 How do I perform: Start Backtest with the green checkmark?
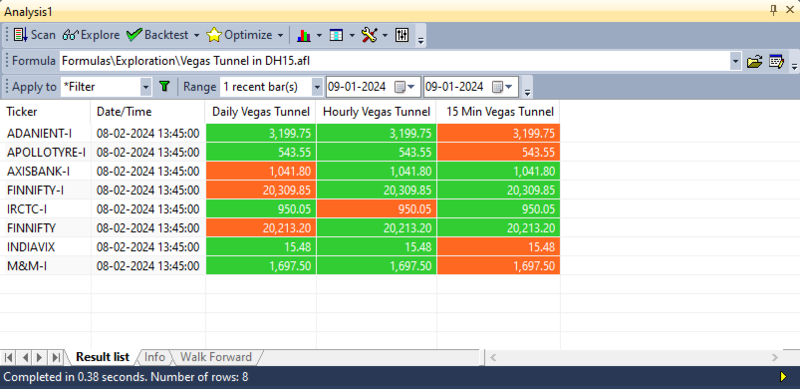pos(134,35)
